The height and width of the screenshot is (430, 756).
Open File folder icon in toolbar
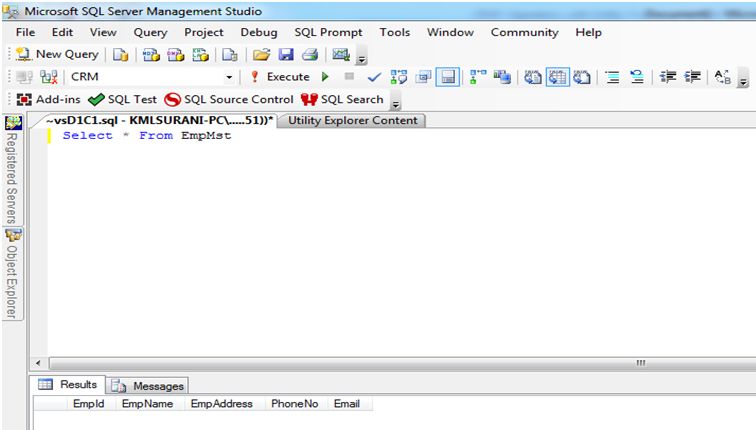point(261,55)
